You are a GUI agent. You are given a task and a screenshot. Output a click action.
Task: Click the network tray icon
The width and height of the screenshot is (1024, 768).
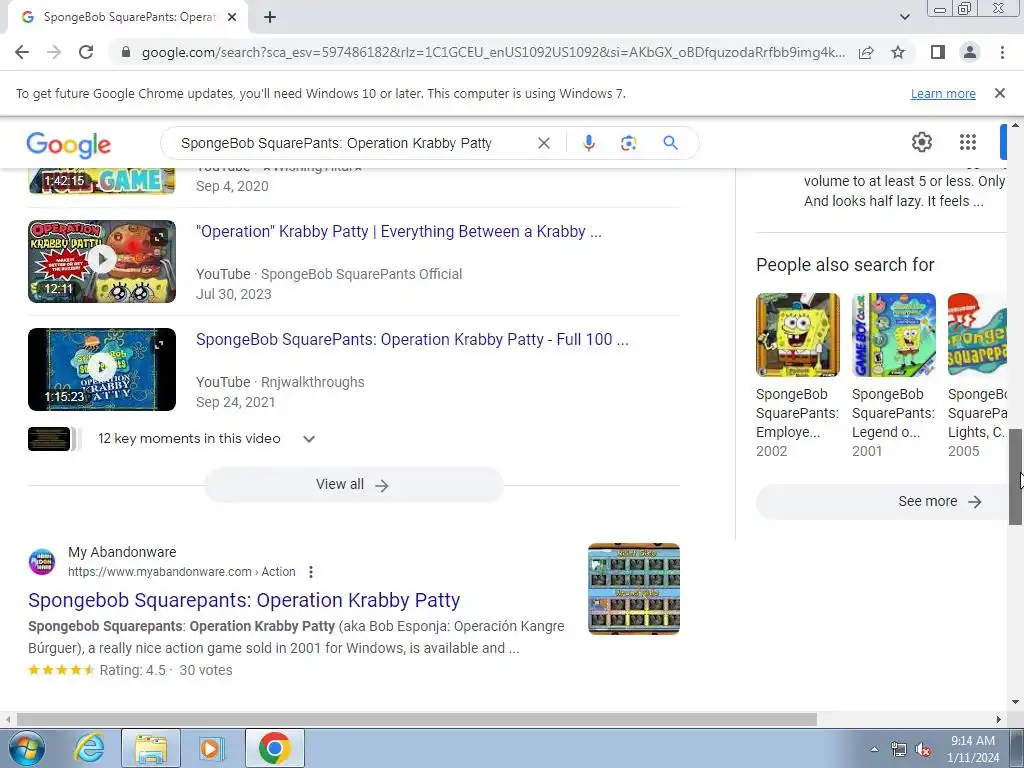click(x=899, y=749)
